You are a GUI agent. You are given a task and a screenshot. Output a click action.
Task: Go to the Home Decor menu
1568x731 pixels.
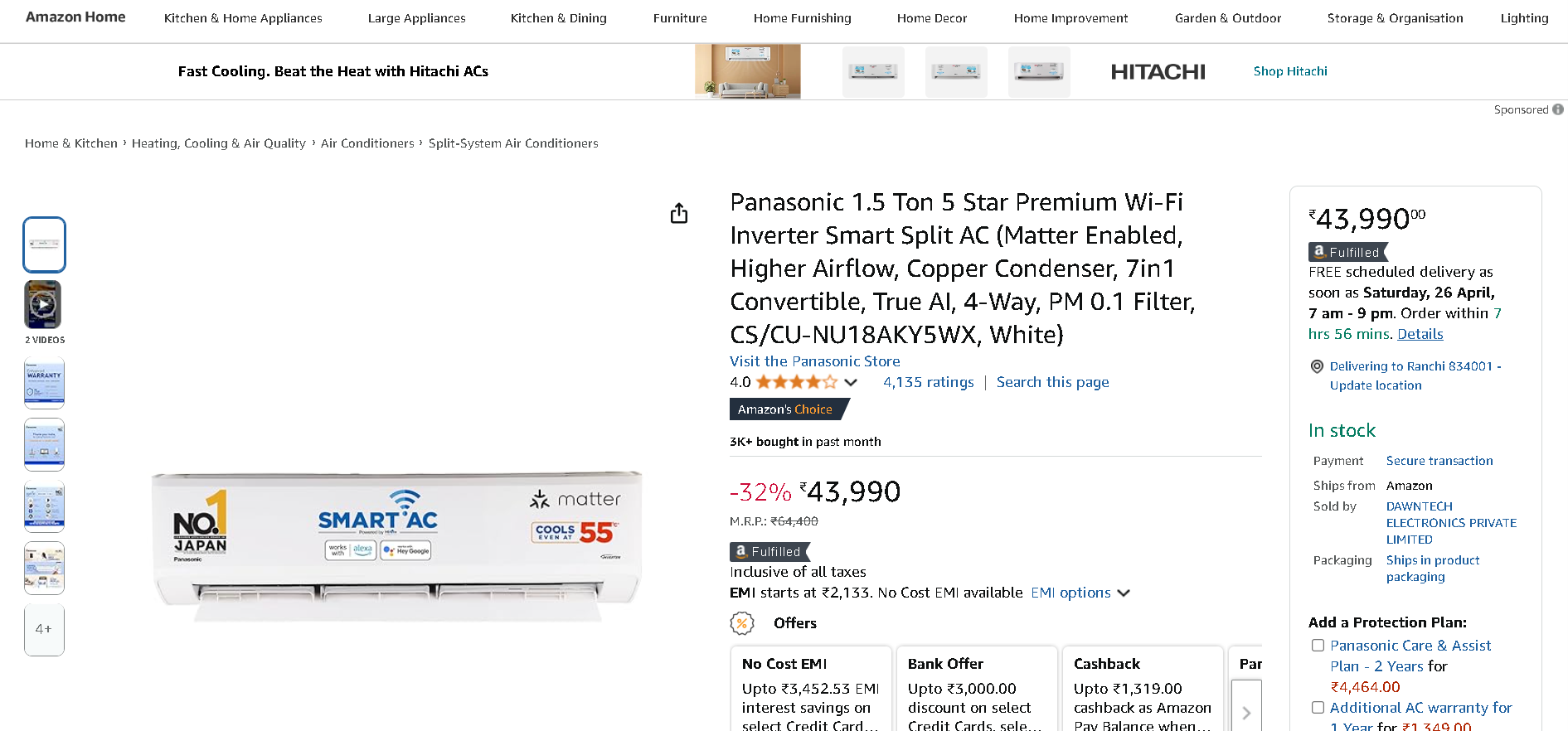(931, 18)
